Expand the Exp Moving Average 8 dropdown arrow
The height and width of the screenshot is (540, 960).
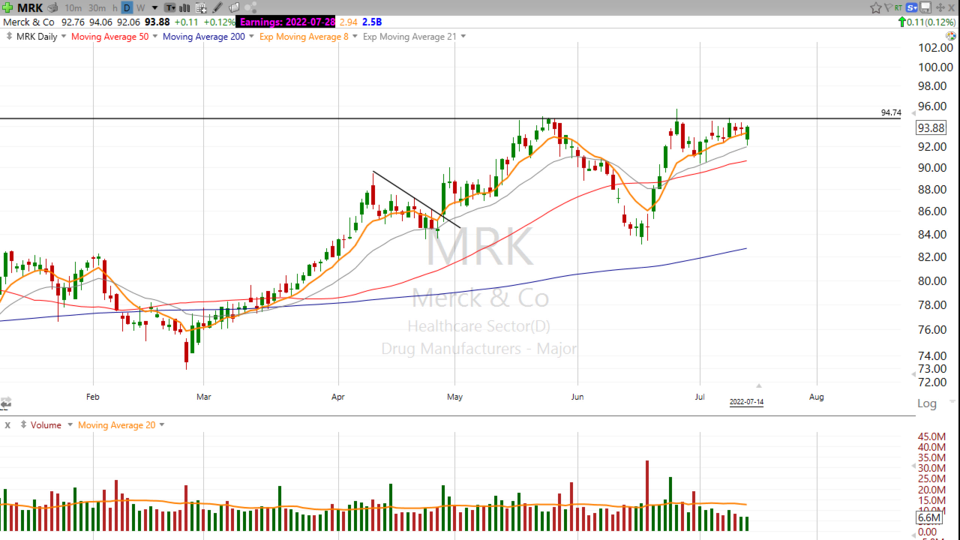click(355, 37)
